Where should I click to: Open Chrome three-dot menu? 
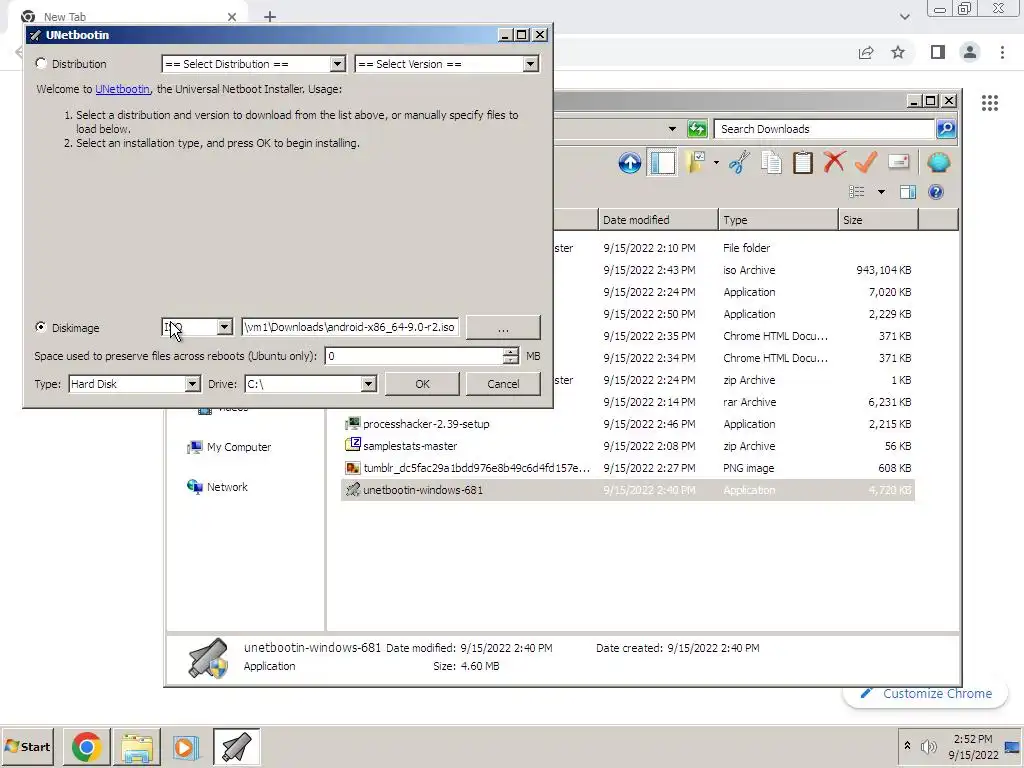(1002, 52)
